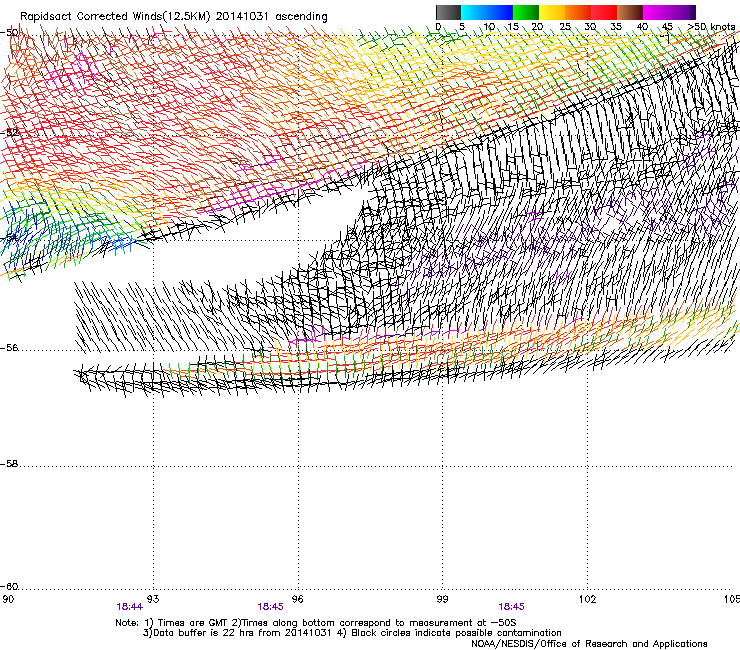740x650 pixels.
Task: Click the '-56' latitude axis label
Action: click(x=9, y=347)
